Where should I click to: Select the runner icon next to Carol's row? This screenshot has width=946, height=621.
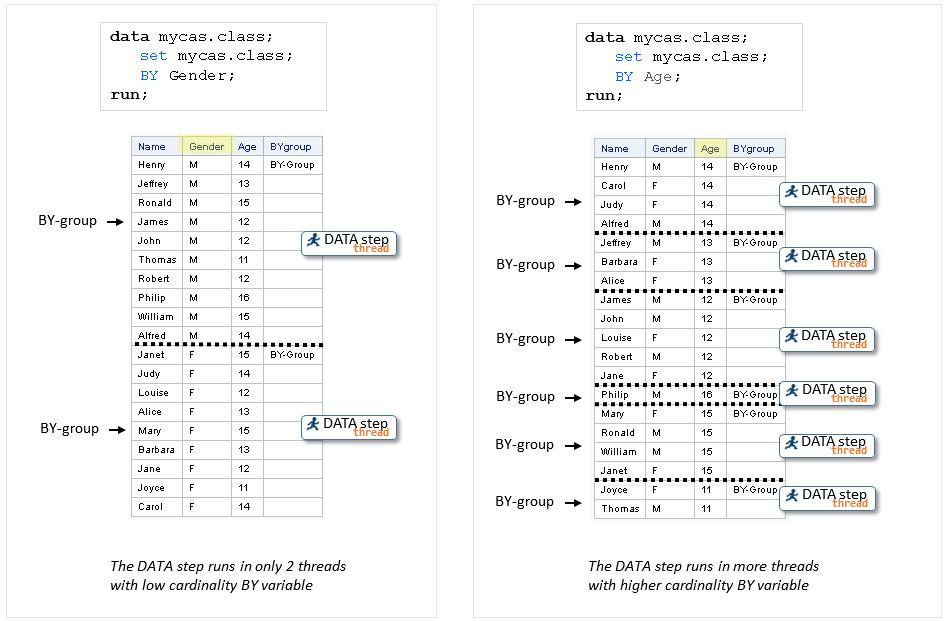(791, 191)
